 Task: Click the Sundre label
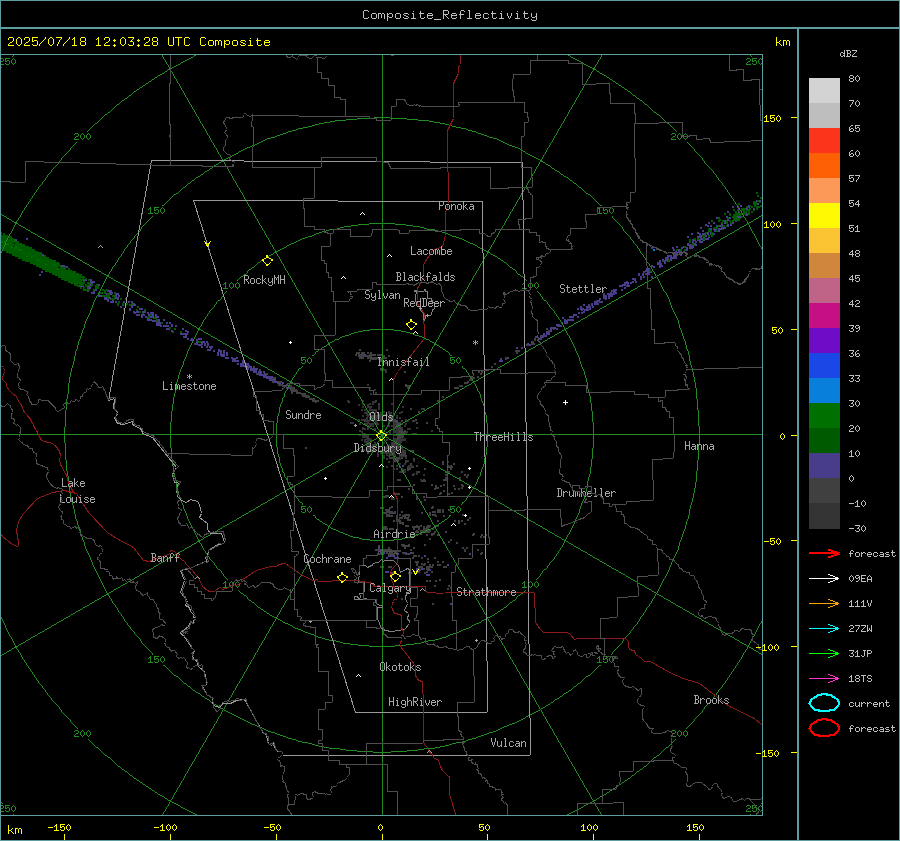[303, 414]
